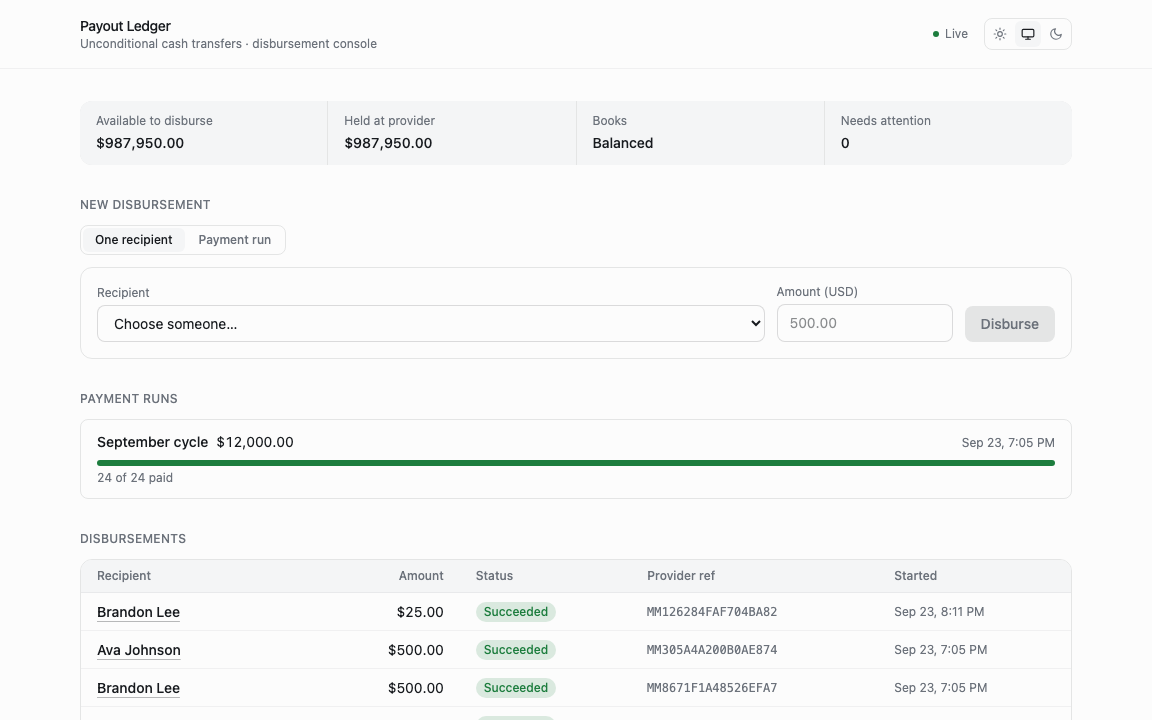
Task: Click the Amount (USD) input field
Action: pos(865,323)
